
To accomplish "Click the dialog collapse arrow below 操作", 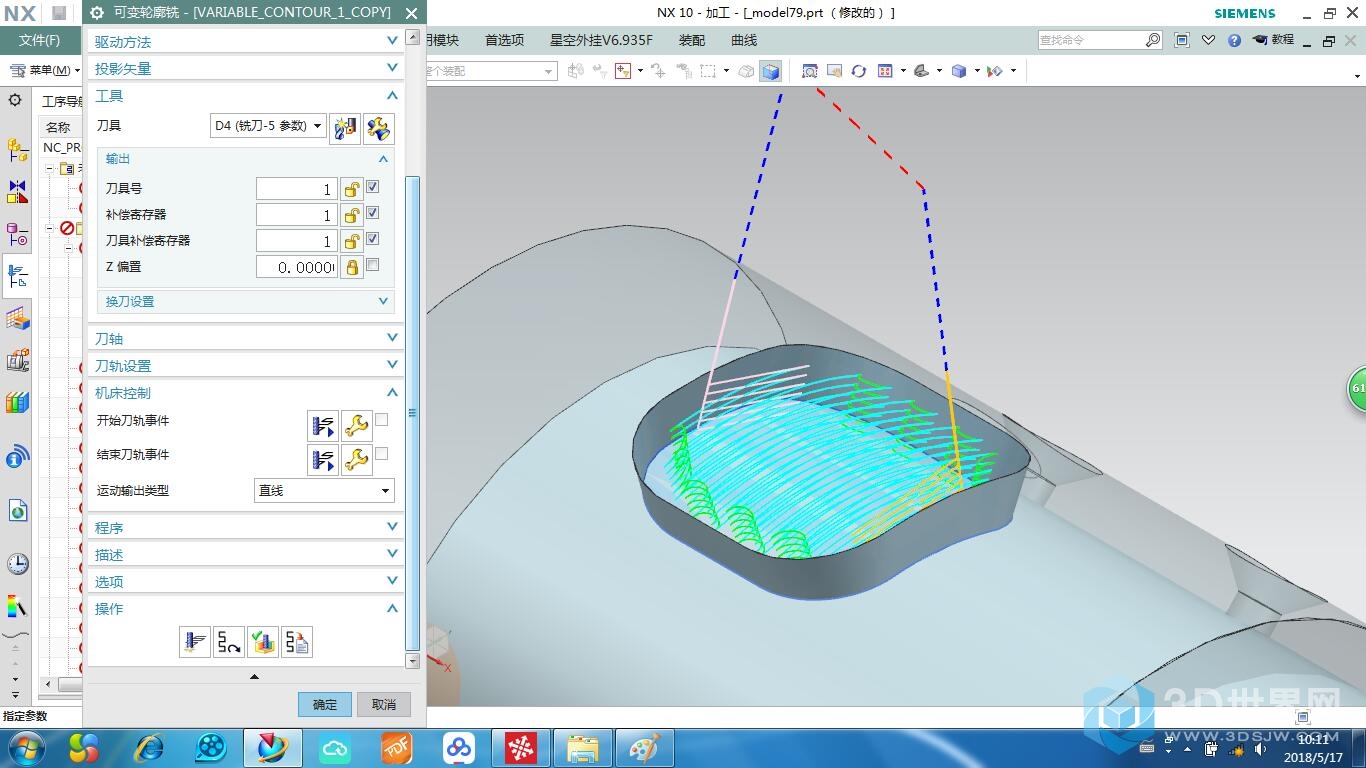I will pyautogui.click(x=254, y=677).
